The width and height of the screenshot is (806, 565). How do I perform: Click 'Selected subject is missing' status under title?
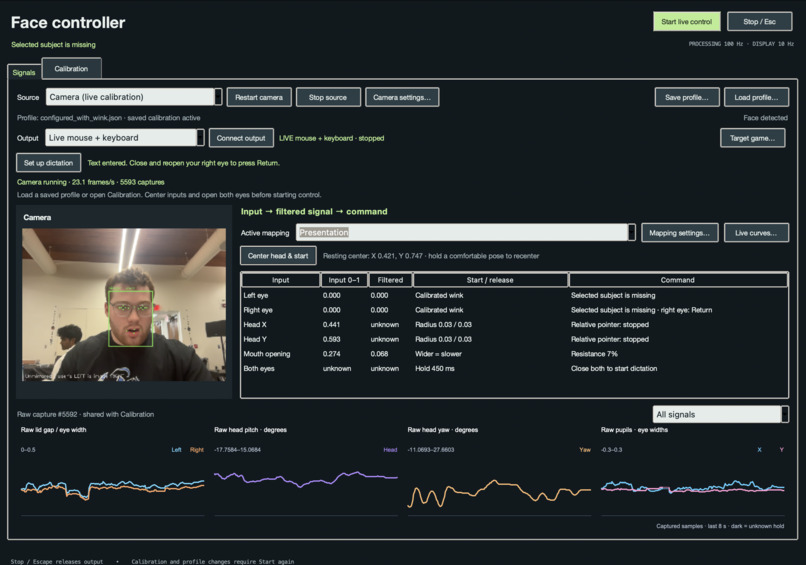pos(53,45)
